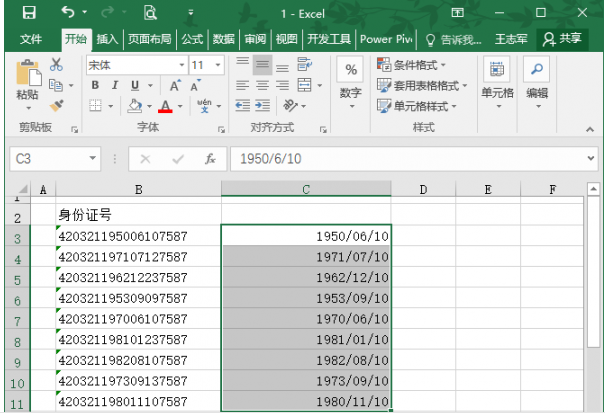Switch to the 公式 tab
Viewport: 605px width, 414px height.
[x=192, y=39]
